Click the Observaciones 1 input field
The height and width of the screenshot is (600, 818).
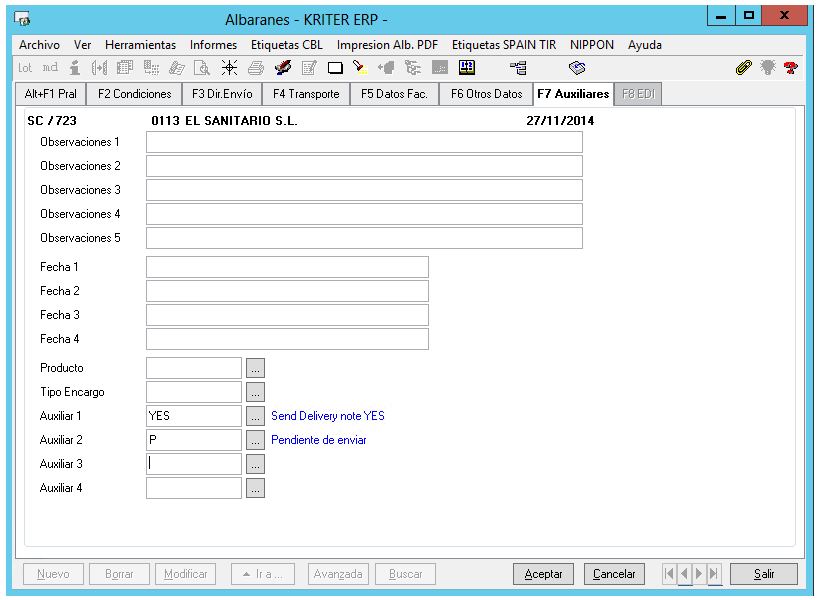(x=364, y=142)
